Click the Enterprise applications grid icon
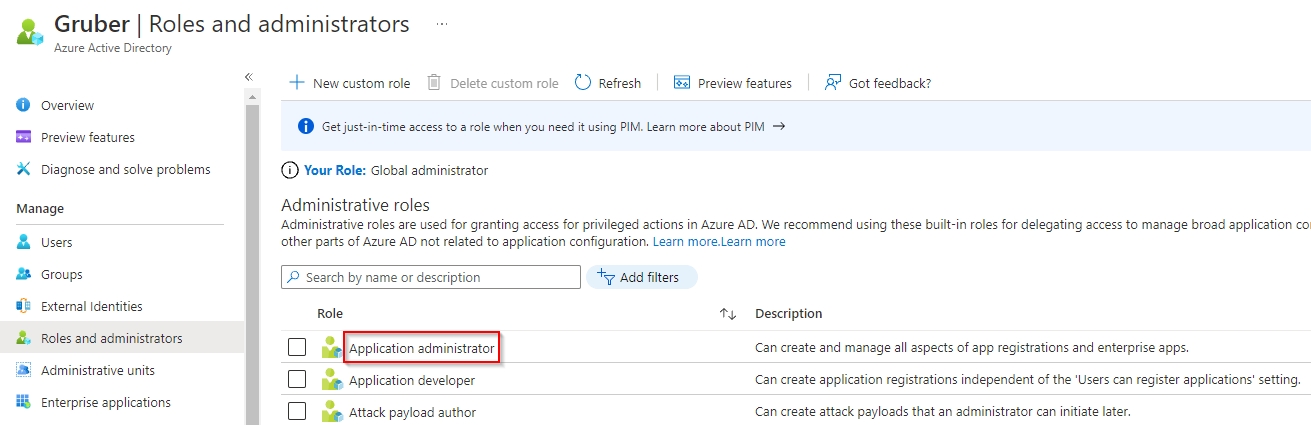The width and height of the screenshot is (1311, 425). 24,402
